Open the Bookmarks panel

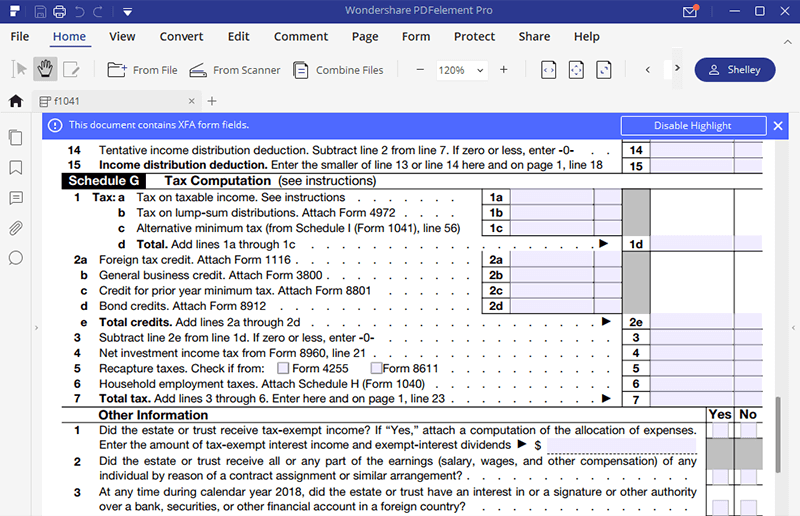point(16,167)
